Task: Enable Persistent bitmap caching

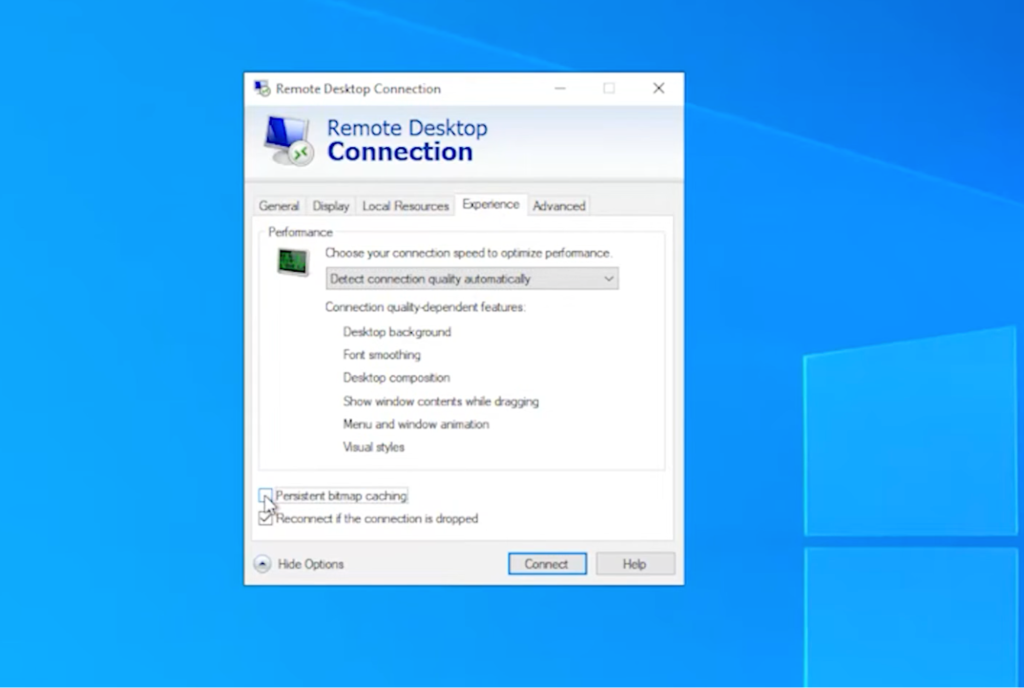Action: pos(265,495)
